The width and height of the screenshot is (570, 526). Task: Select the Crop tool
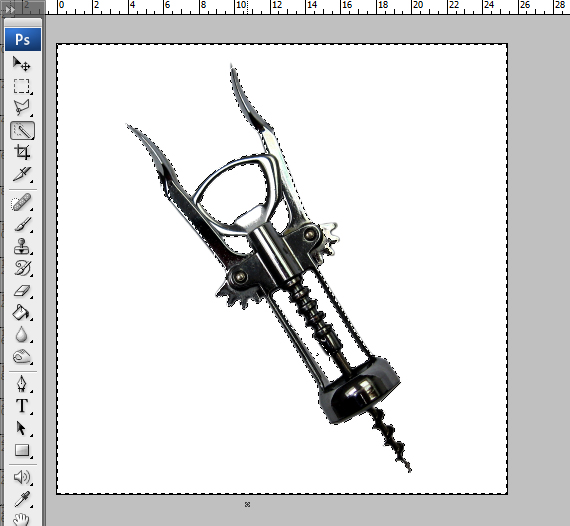click(x=22, y=152)
